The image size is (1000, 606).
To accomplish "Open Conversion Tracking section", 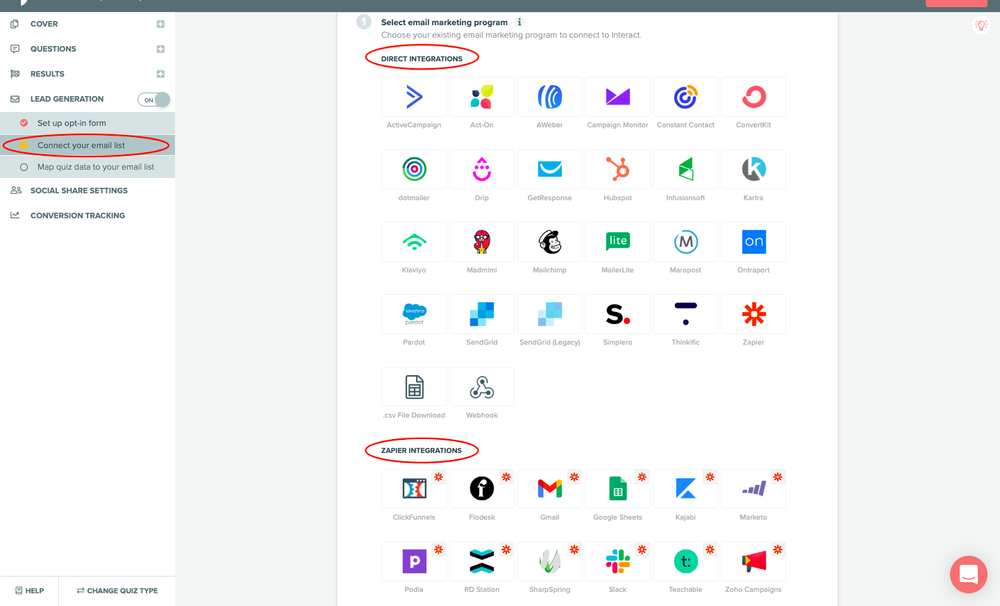I will click(x=78, y=216).
